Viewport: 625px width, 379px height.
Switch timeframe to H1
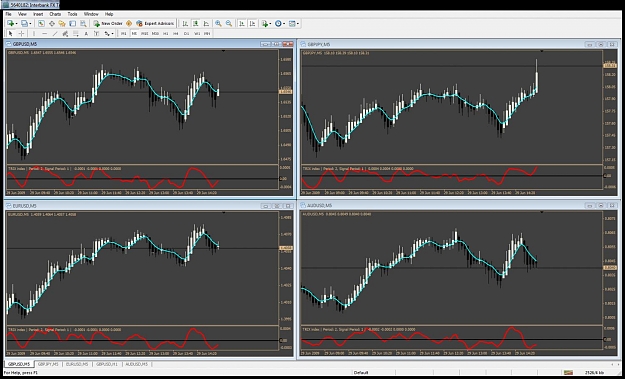coord(165,33)
